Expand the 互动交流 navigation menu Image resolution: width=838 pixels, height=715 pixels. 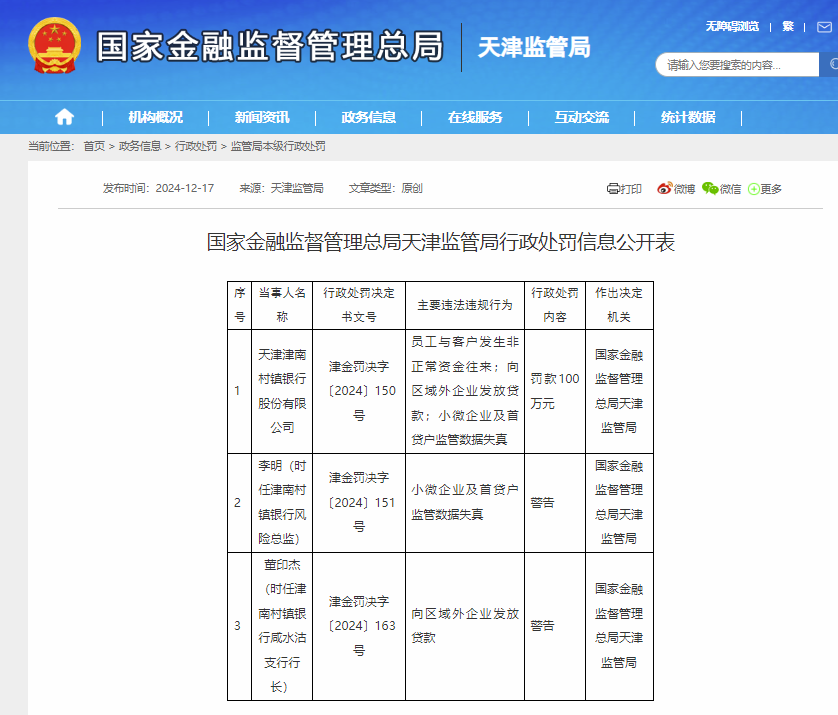click(581, 117)
